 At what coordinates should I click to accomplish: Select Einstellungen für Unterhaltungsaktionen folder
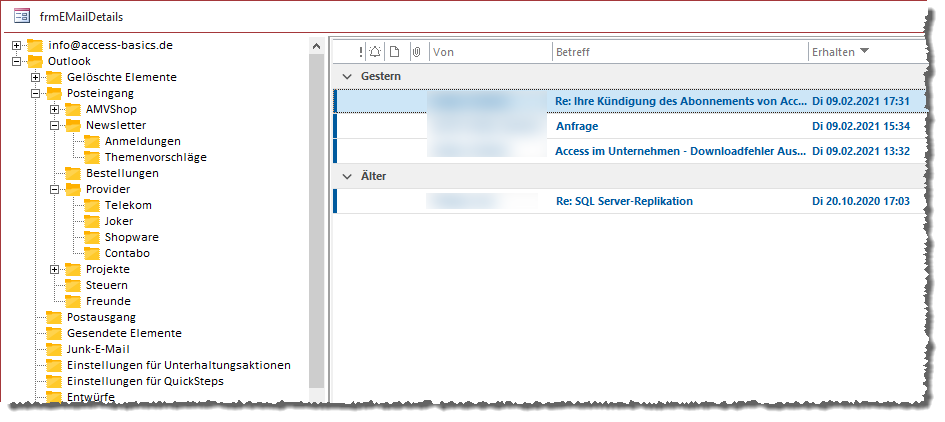tap(179, 365)
